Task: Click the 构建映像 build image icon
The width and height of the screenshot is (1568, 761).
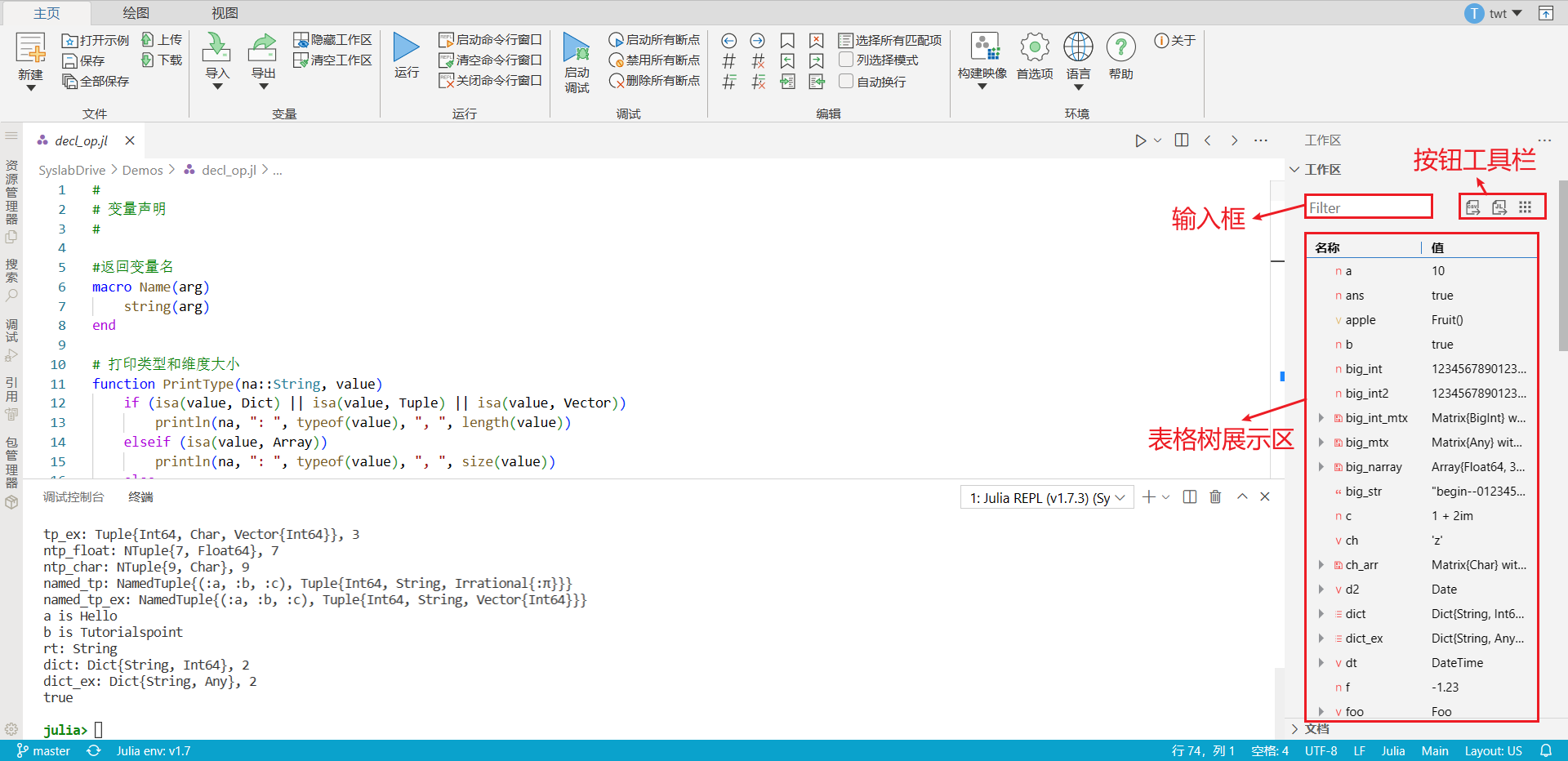Action: point(984,47)
